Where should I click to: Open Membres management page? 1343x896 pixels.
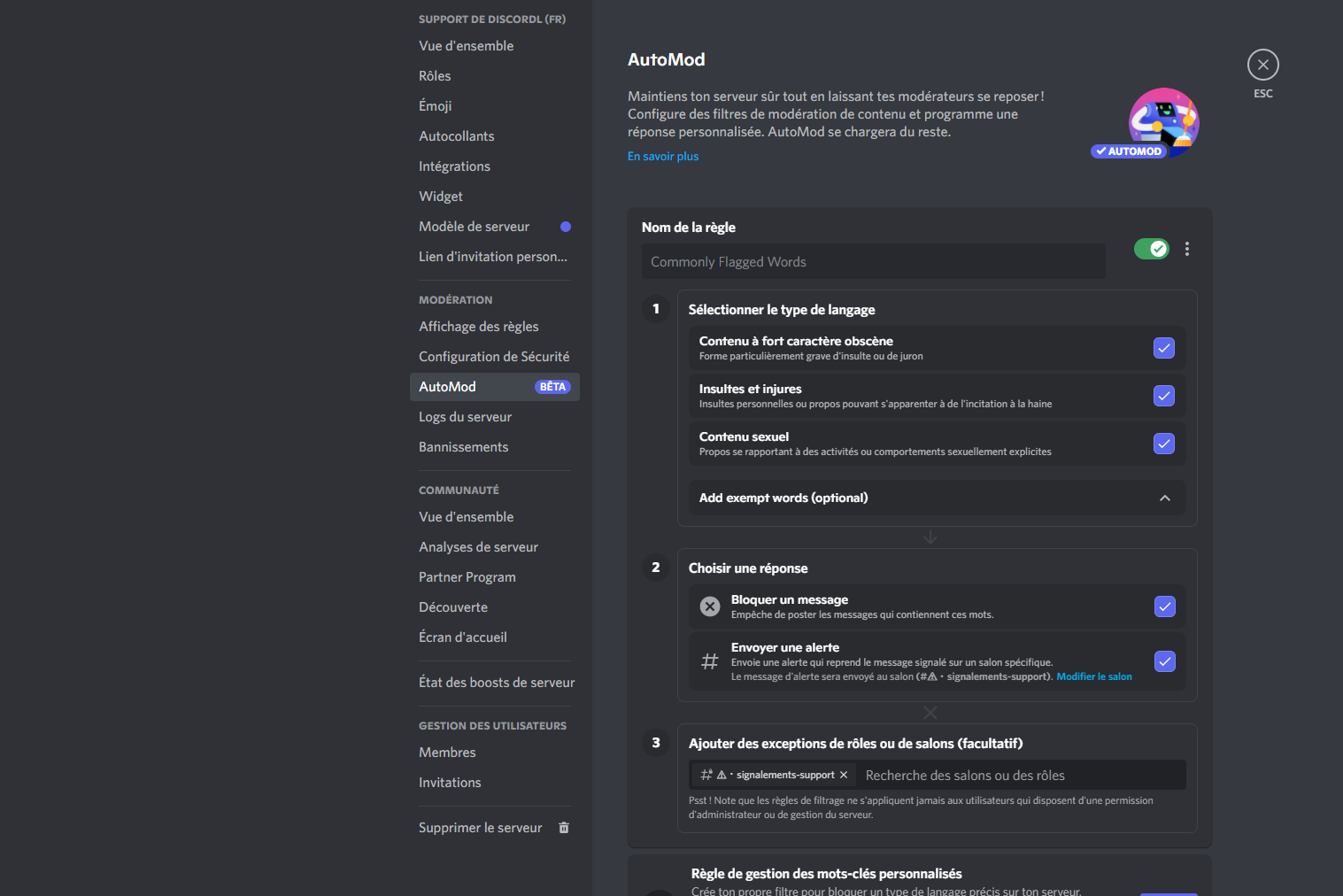point(494,753)
